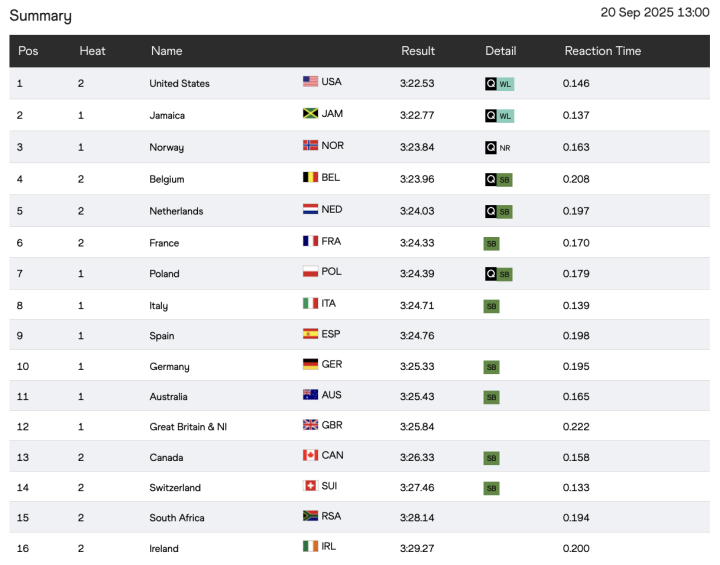Click the Heat column header

point(92,51)
